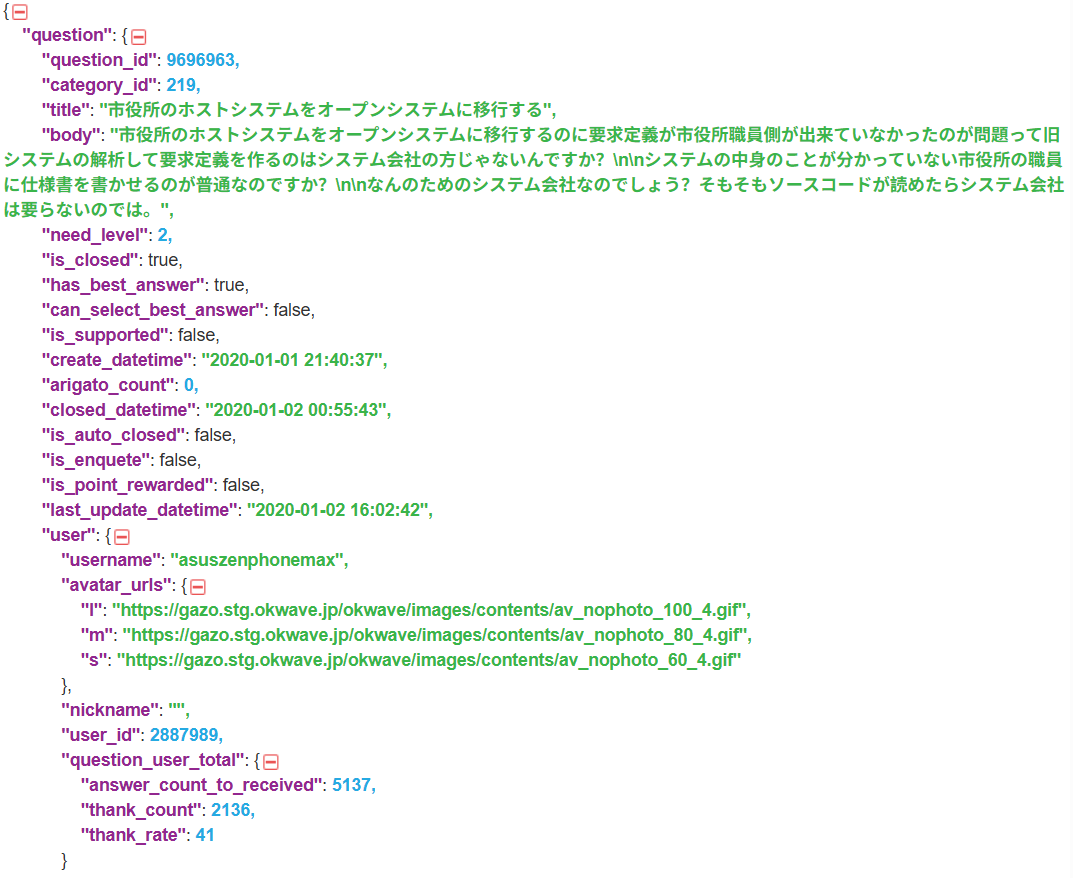Collapse the "question" object node
The height and width of the screenshot is (878, 1073).
point(139,35)
